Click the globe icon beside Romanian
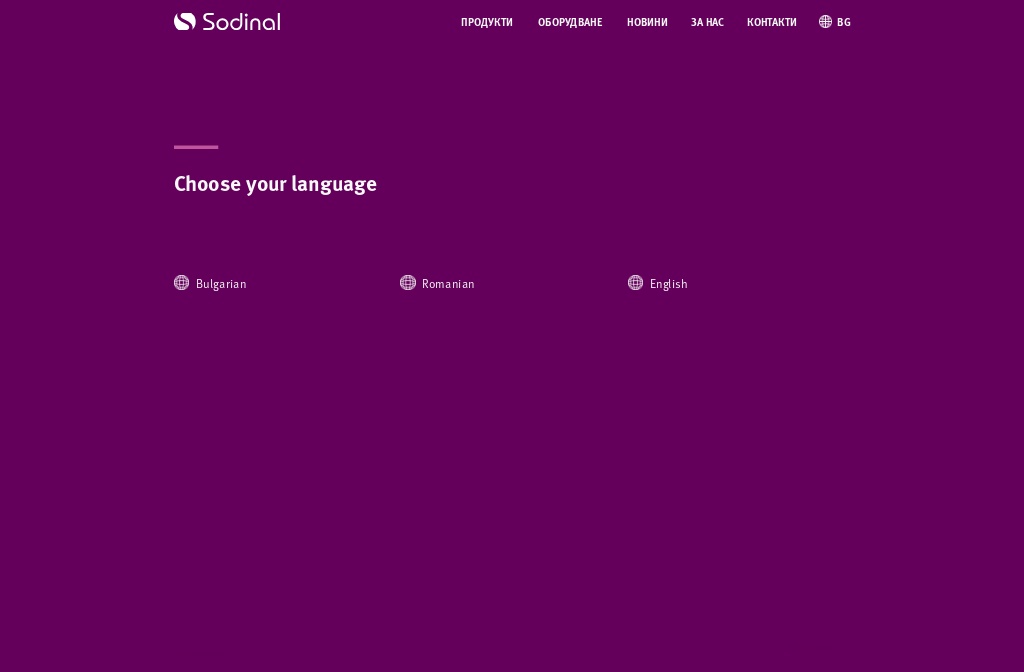Viewport: 1024px width, 672px height. click(x=408, y=283)
